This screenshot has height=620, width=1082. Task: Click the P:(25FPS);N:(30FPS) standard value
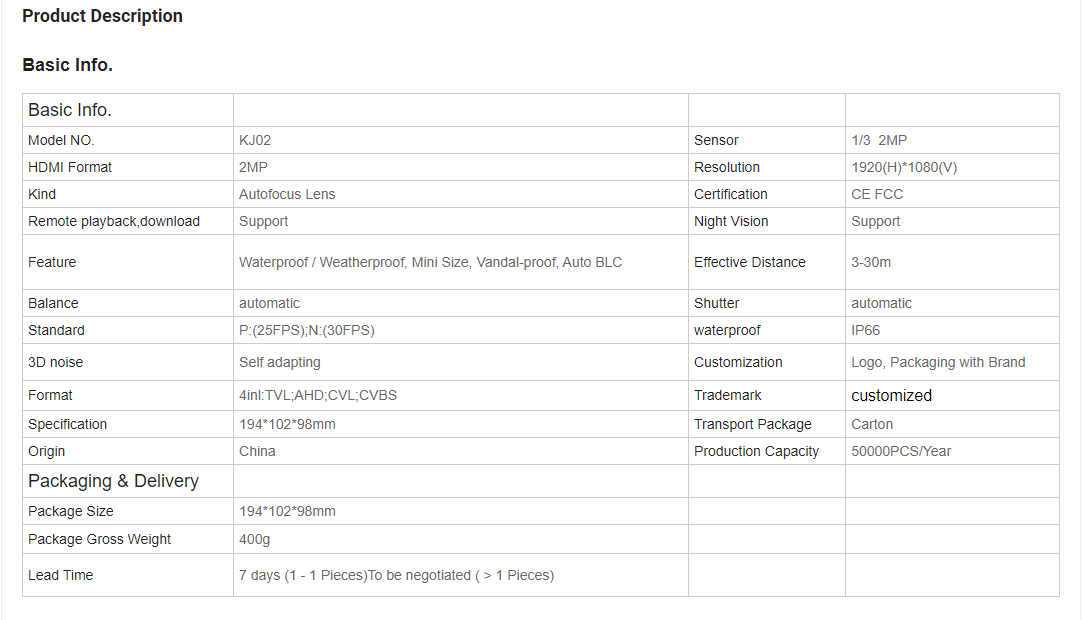coord(307,330)
